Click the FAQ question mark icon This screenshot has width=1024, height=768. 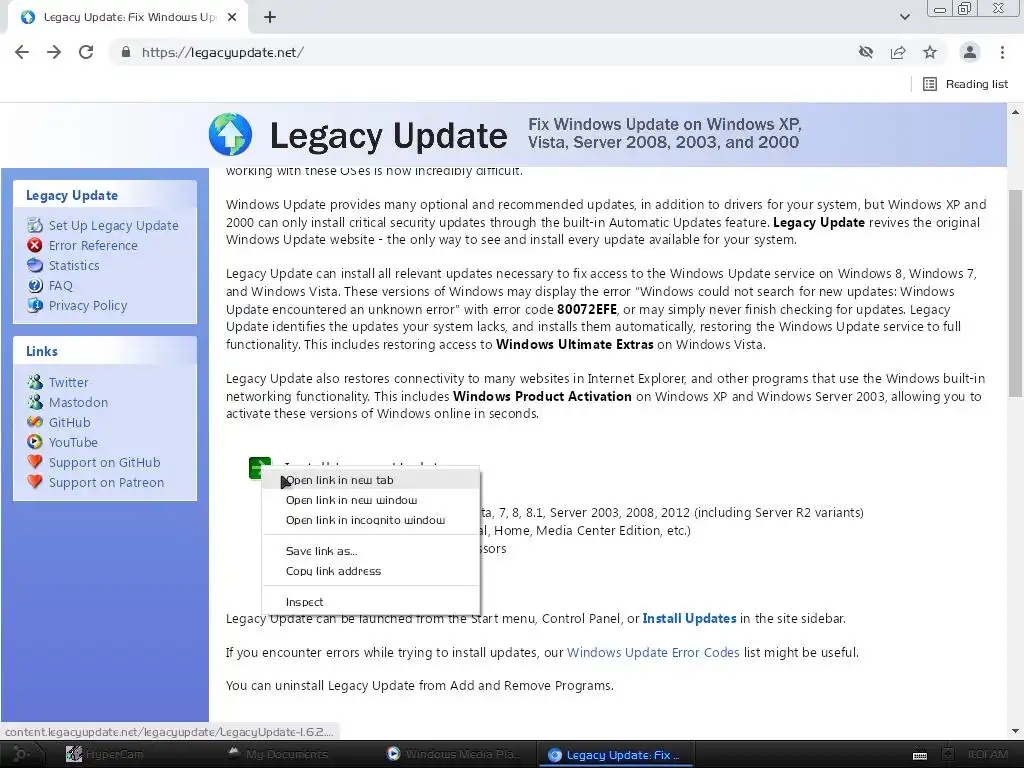[35, 285]
